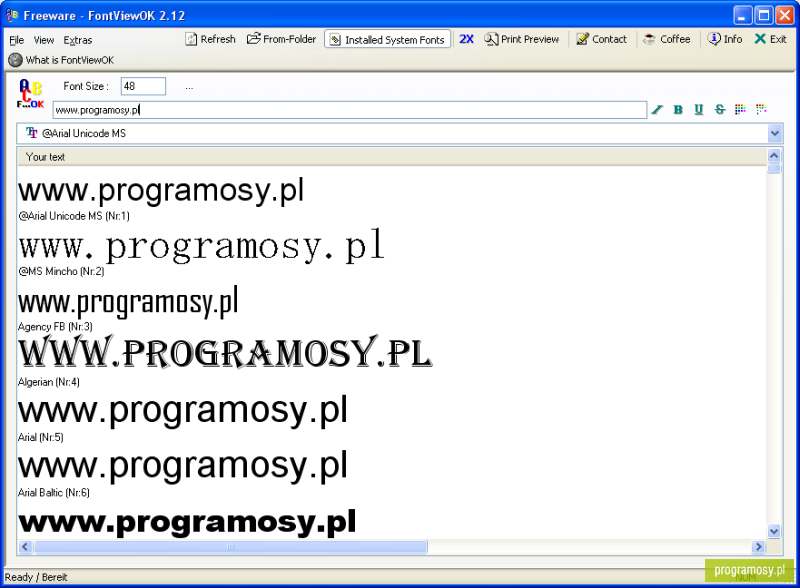
Task: Select the "Algerian (Nr:4)" label
Action: coord(49,382)
